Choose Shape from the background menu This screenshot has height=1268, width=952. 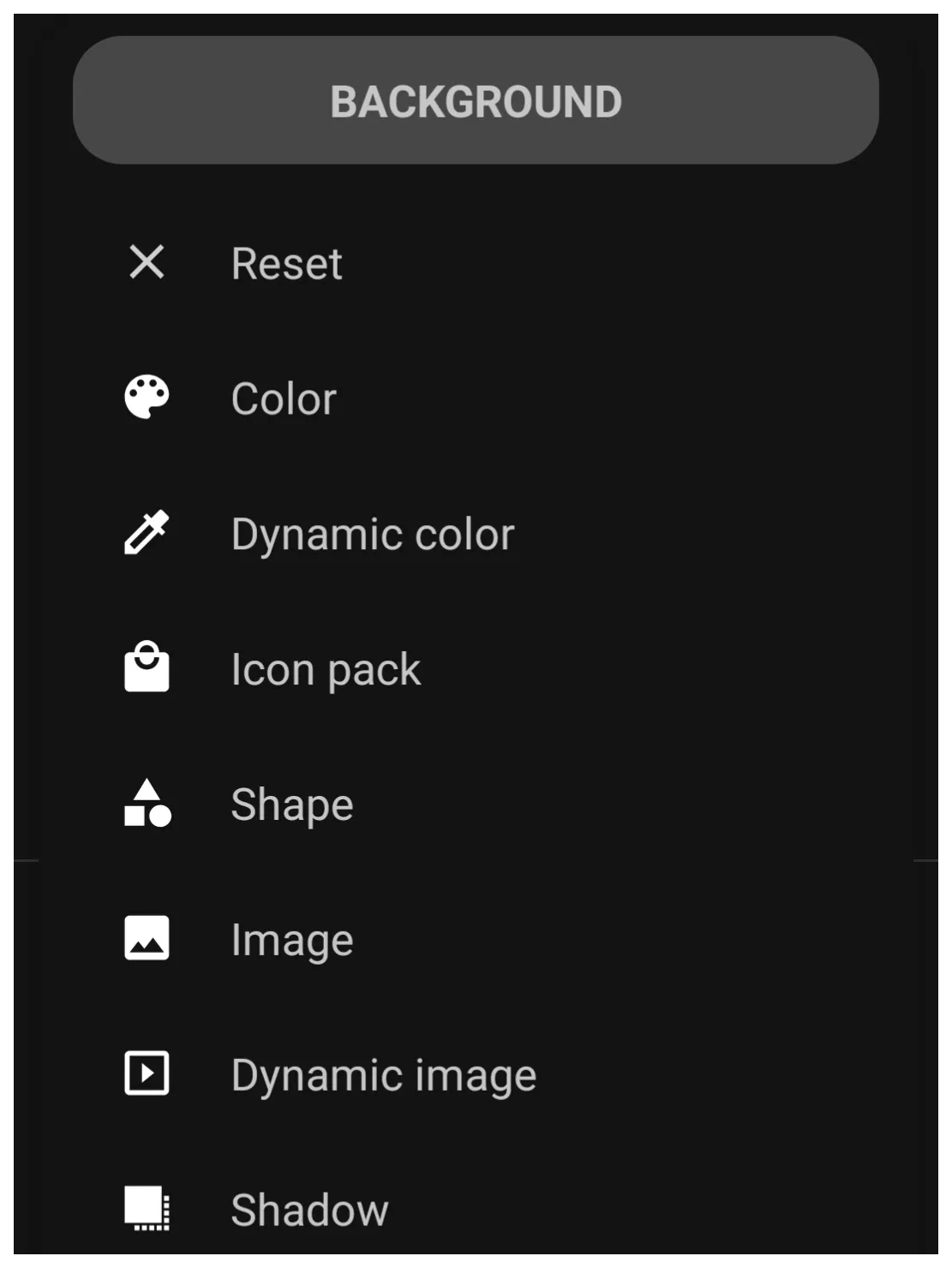[x=476, y=804]
